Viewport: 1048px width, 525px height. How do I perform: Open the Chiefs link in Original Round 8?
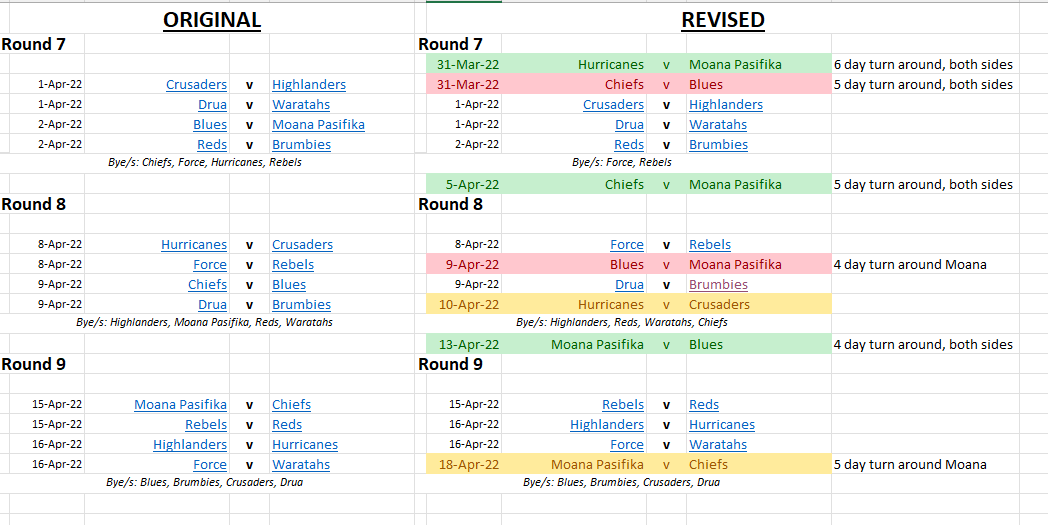coord(207,285)
